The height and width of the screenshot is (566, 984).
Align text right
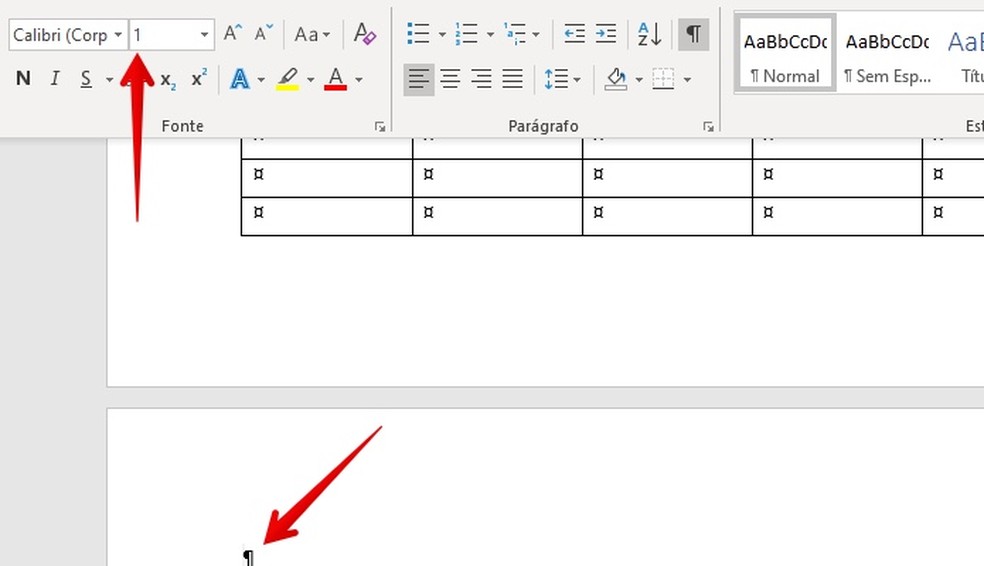(x=481, y=79)
